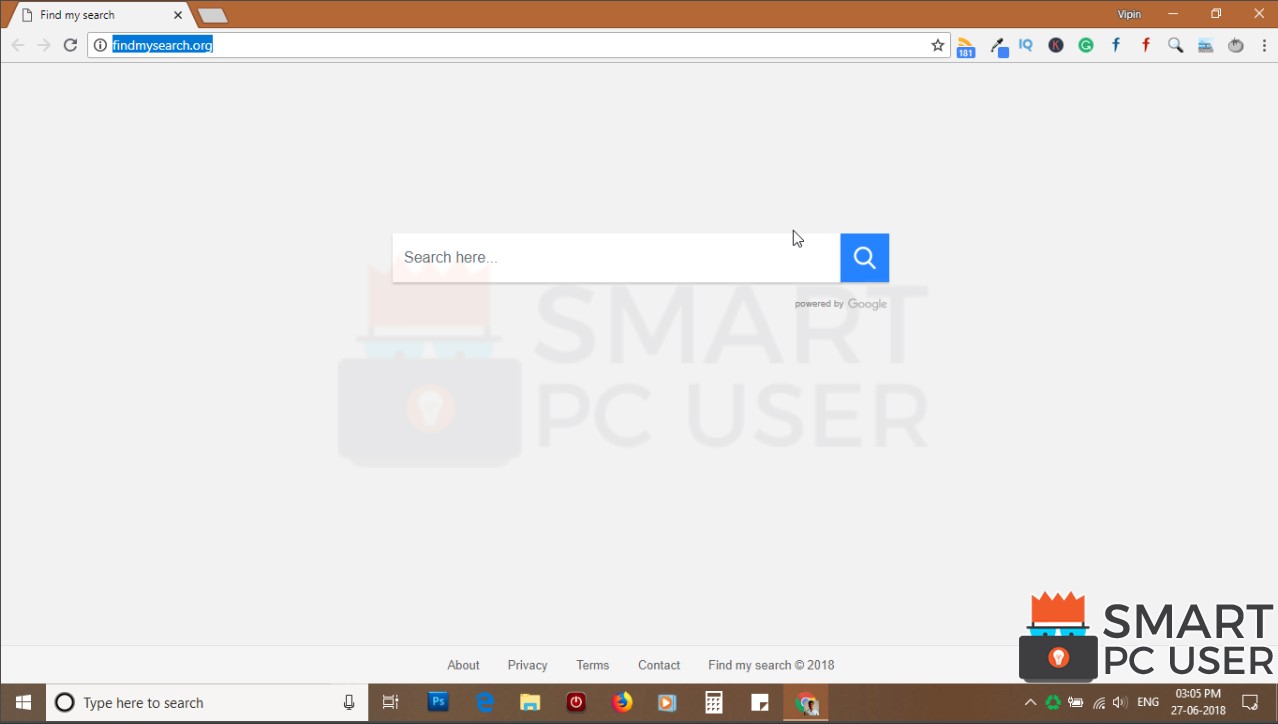
Task: Open the color picker eyedropper extension
Action: pos(998,46)
